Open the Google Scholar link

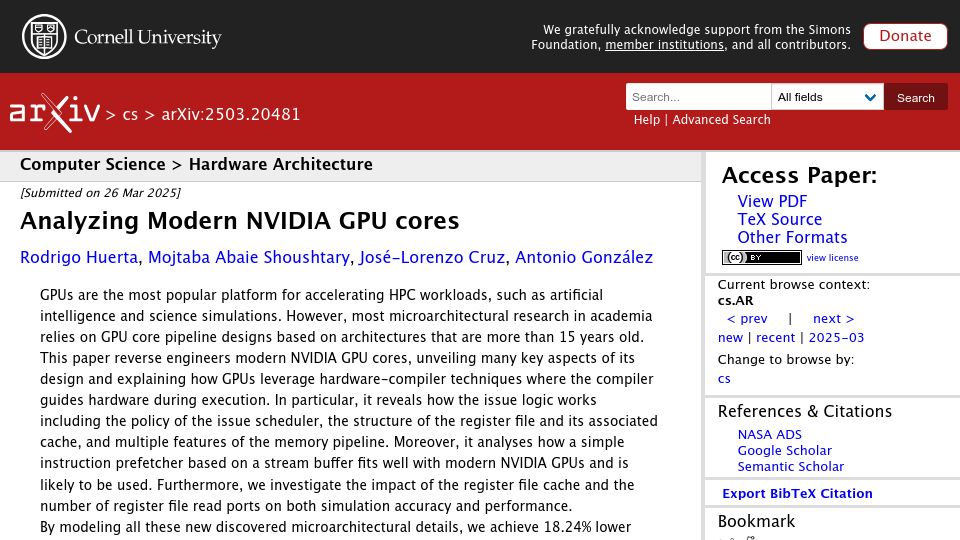tap(784, 451)
